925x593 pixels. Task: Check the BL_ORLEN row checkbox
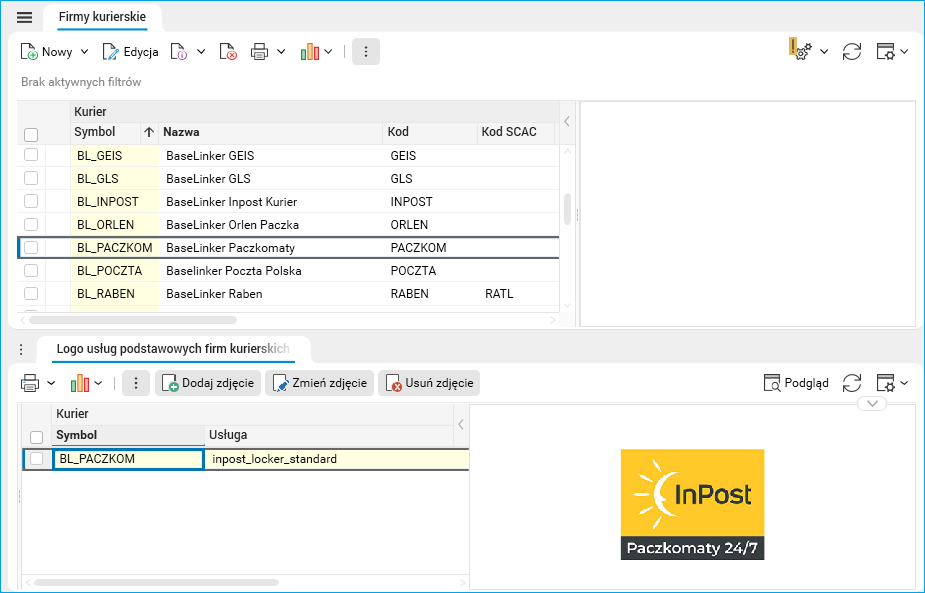[31, 224]
